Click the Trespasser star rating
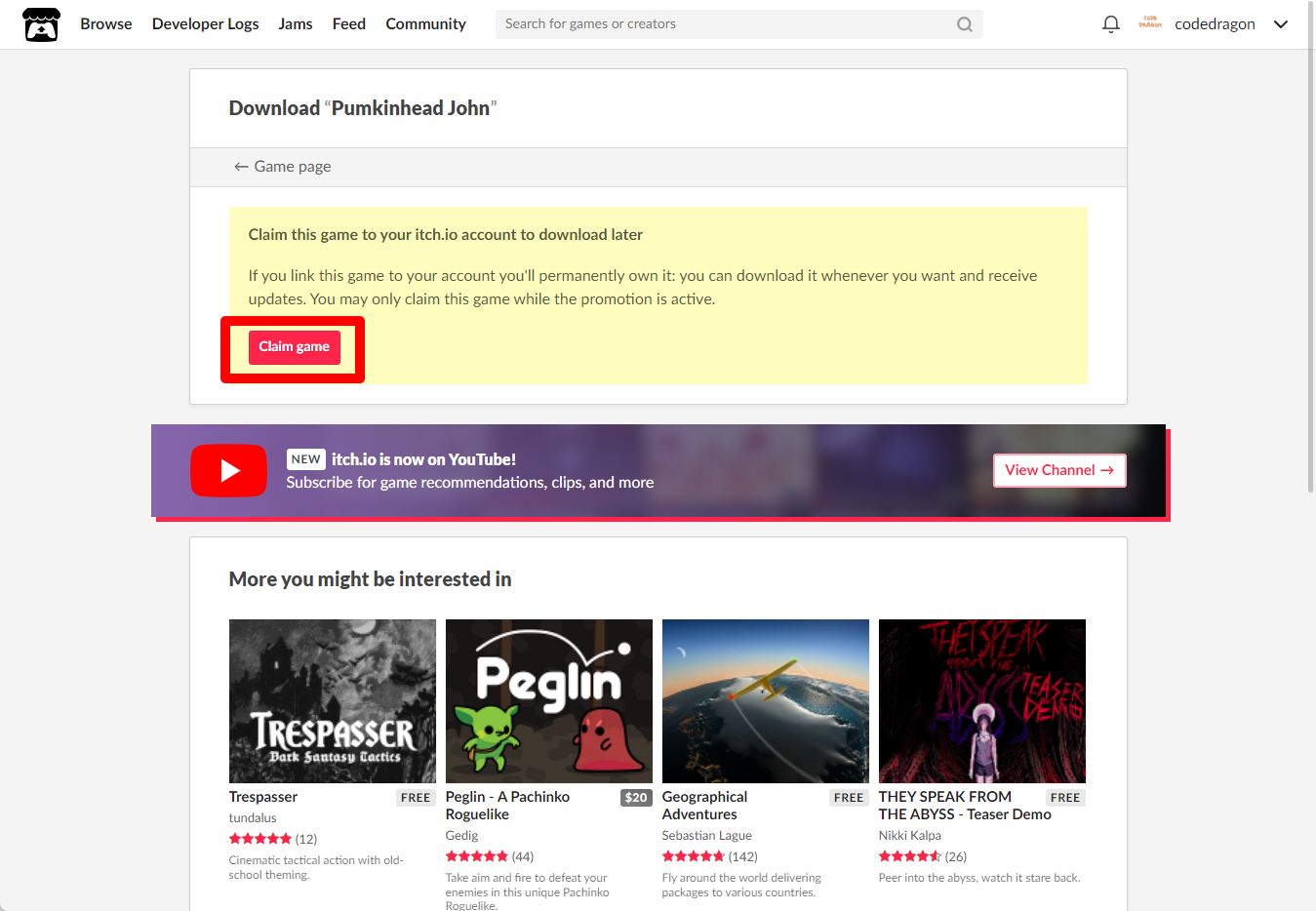Screen dimensions: 1316x911 [260, 839]
